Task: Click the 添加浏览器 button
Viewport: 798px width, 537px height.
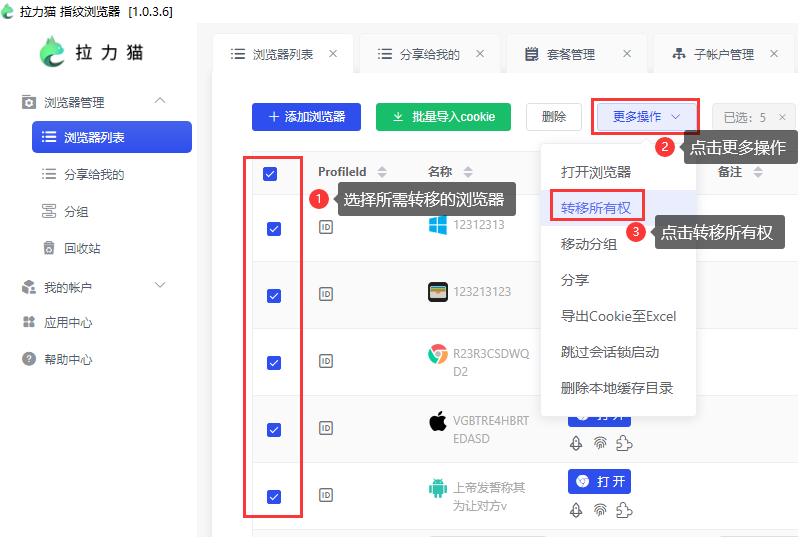Action: (306, 117)
